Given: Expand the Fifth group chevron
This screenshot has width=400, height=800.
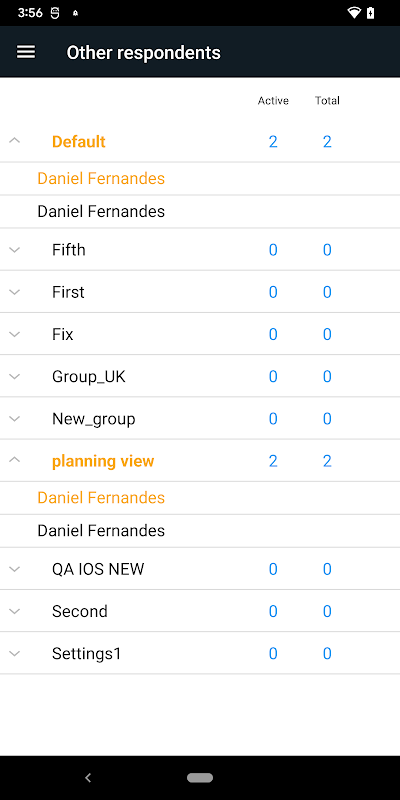Looking at the screenshot, I should 15,249.
